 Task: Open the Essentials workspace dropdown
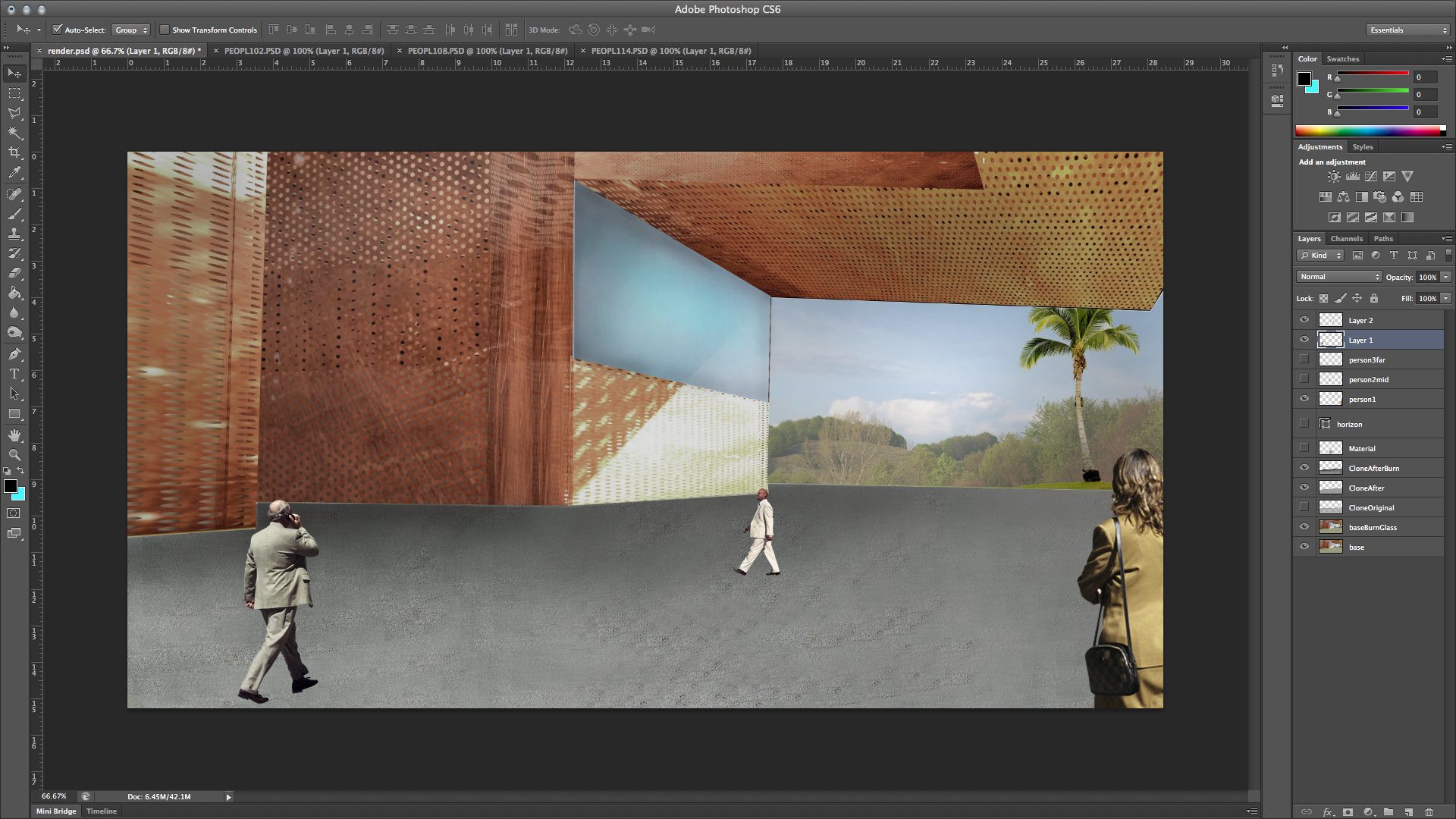coord(1408,30)
